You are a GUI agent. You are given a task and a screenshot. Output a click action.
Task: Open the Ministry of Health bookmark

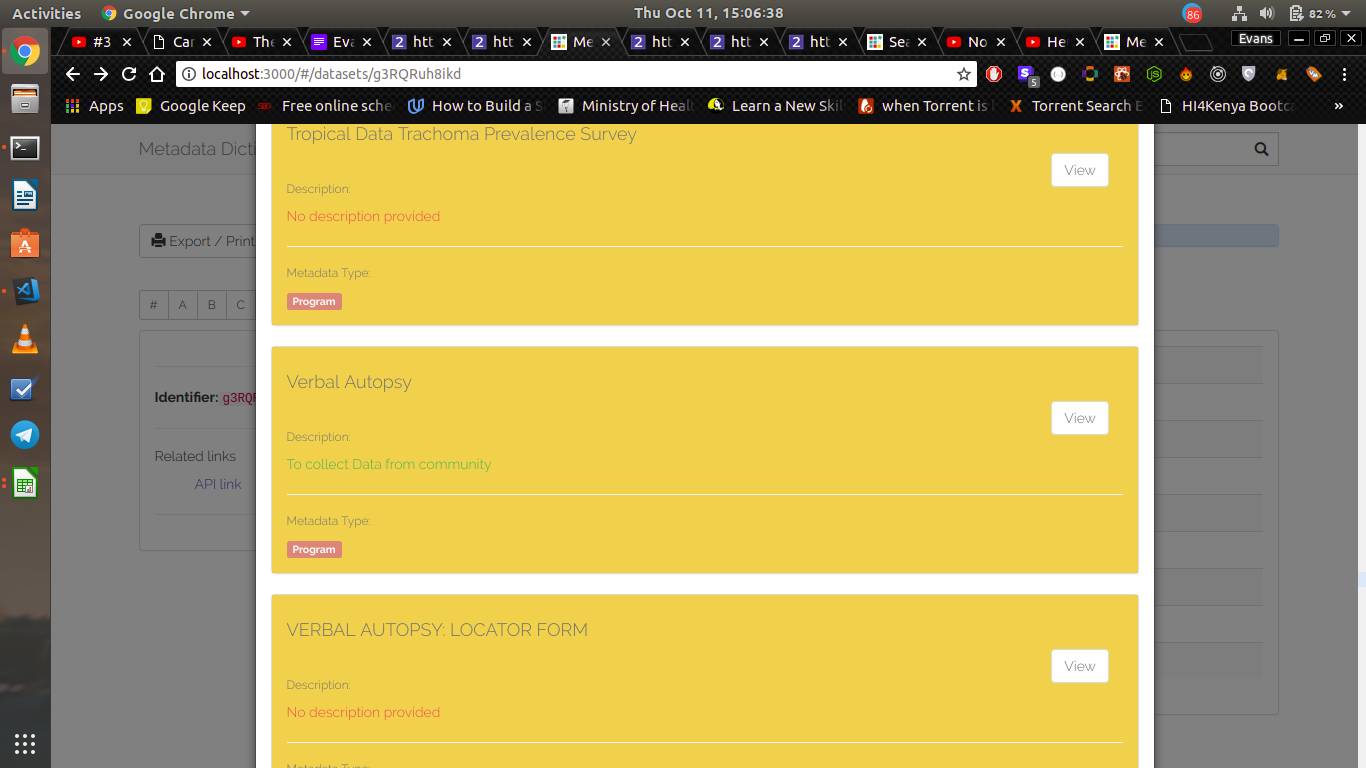[x=626, y=105]
